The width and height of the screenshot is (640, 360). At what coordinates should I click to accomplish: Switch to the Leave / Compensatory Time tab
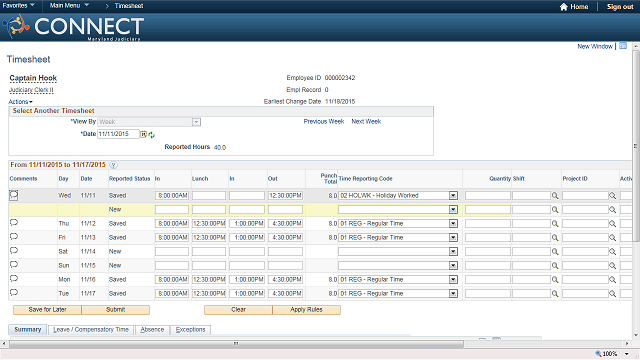tap(91, 330)
